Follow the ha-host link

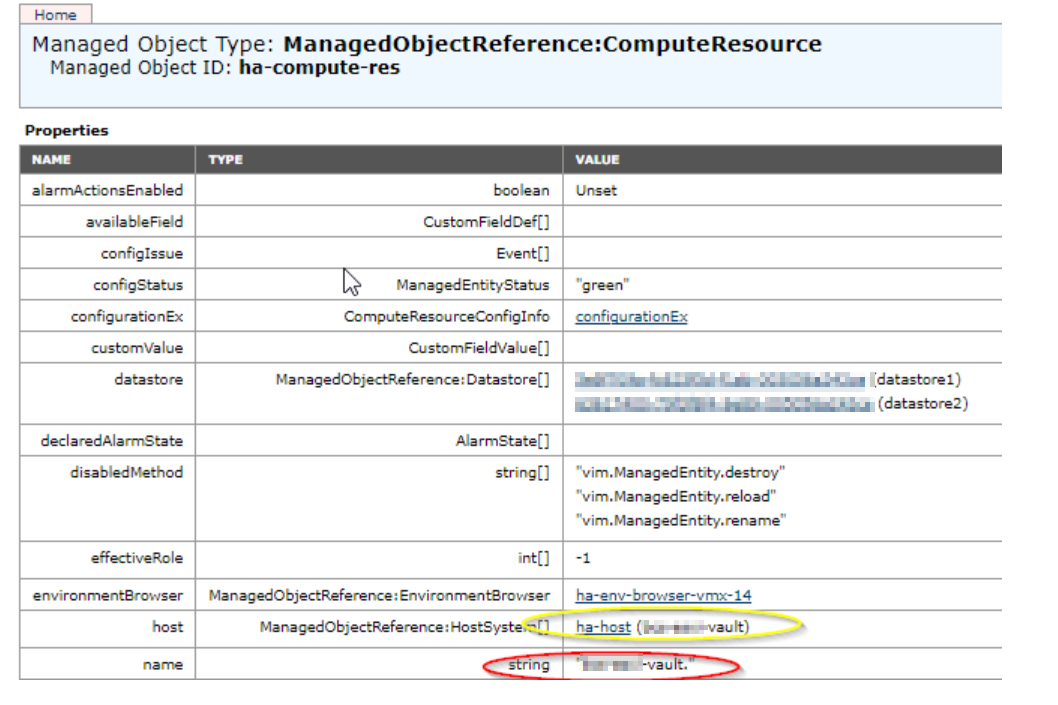(603, 627)
